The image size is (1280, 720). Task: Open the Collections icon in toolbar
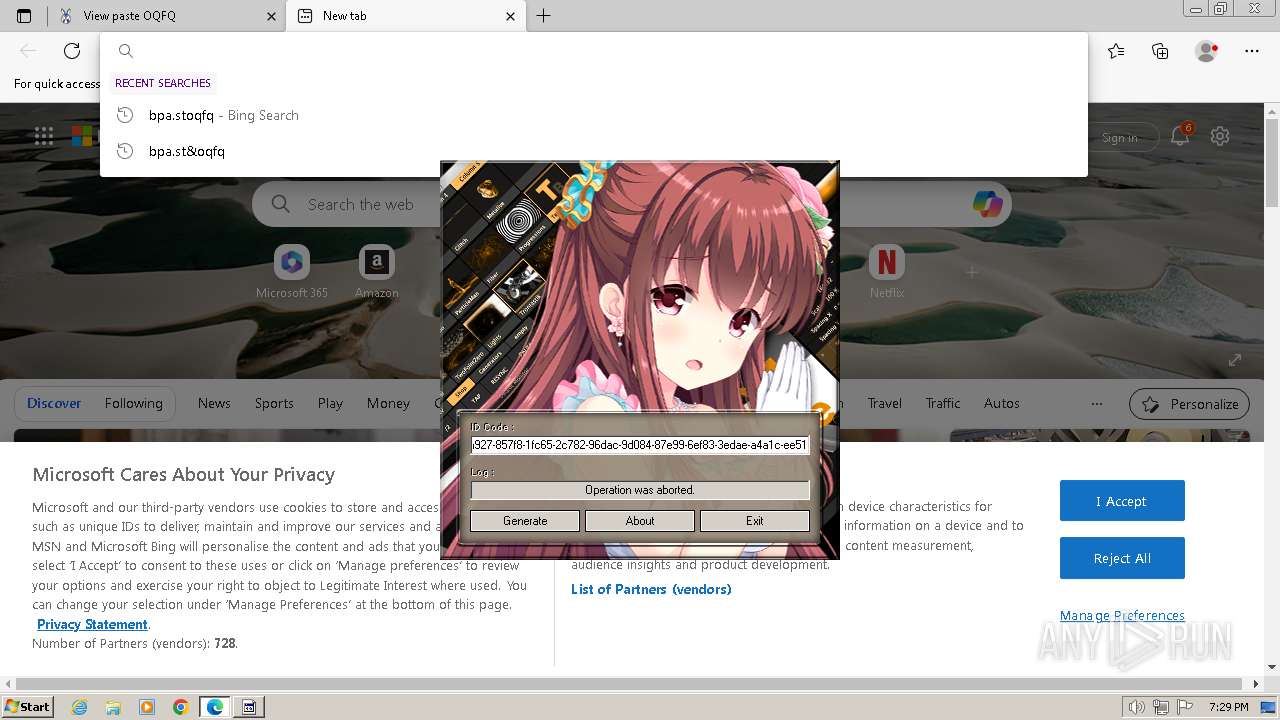1160,51
